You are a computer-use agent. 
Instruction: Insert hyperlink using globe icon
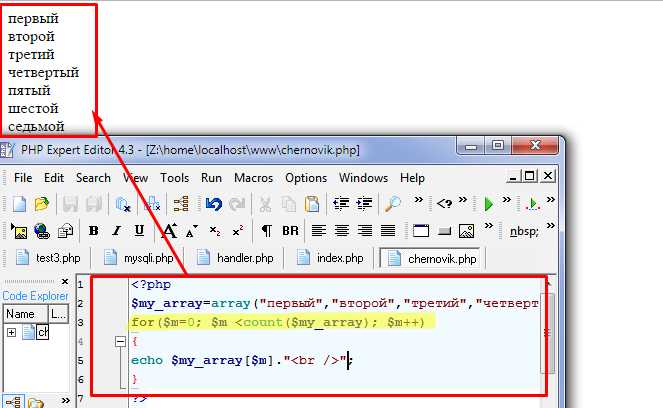pyautogui.click(x=42, y=231)
